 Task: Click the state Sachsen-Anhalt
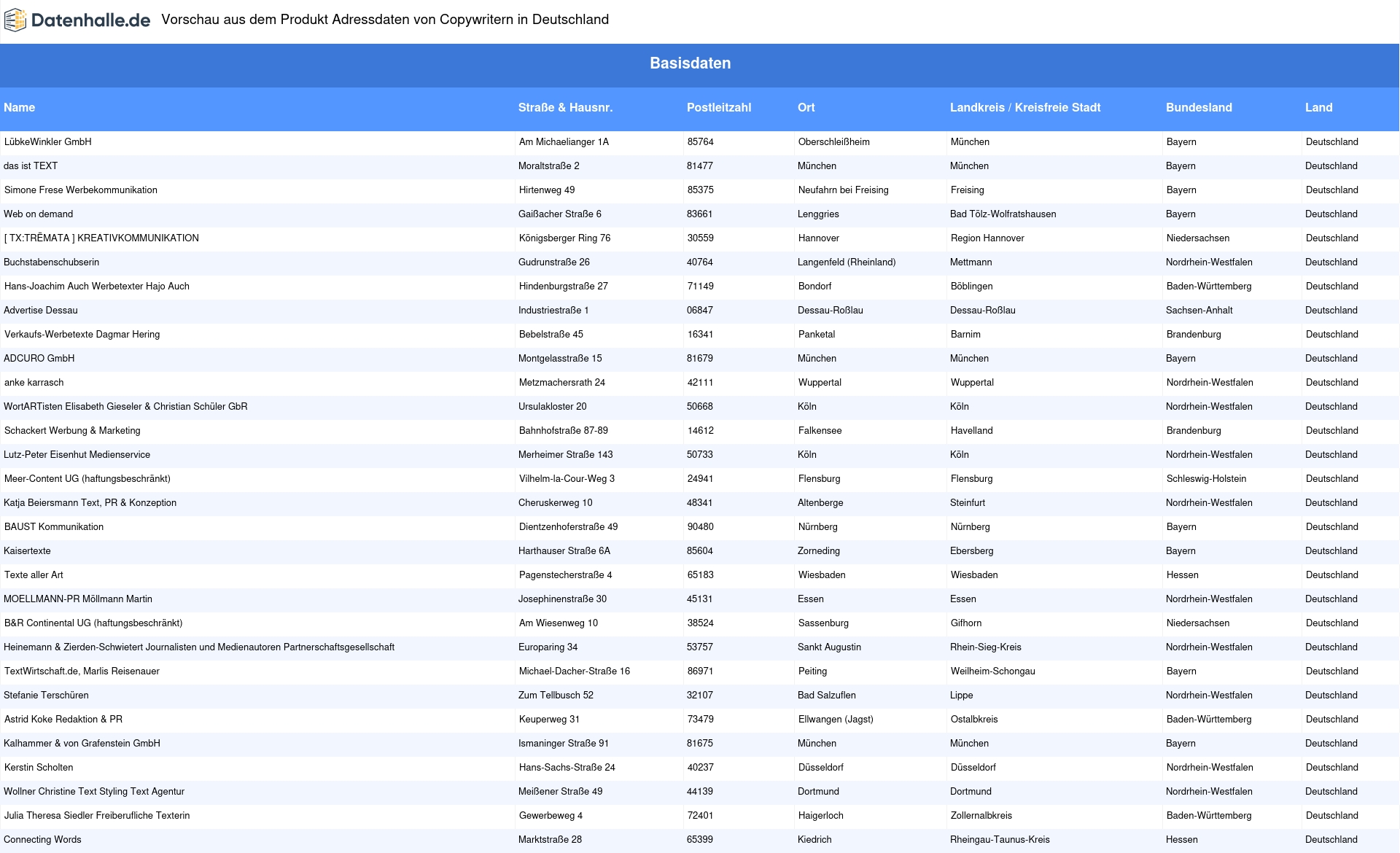pos(1199,311)
